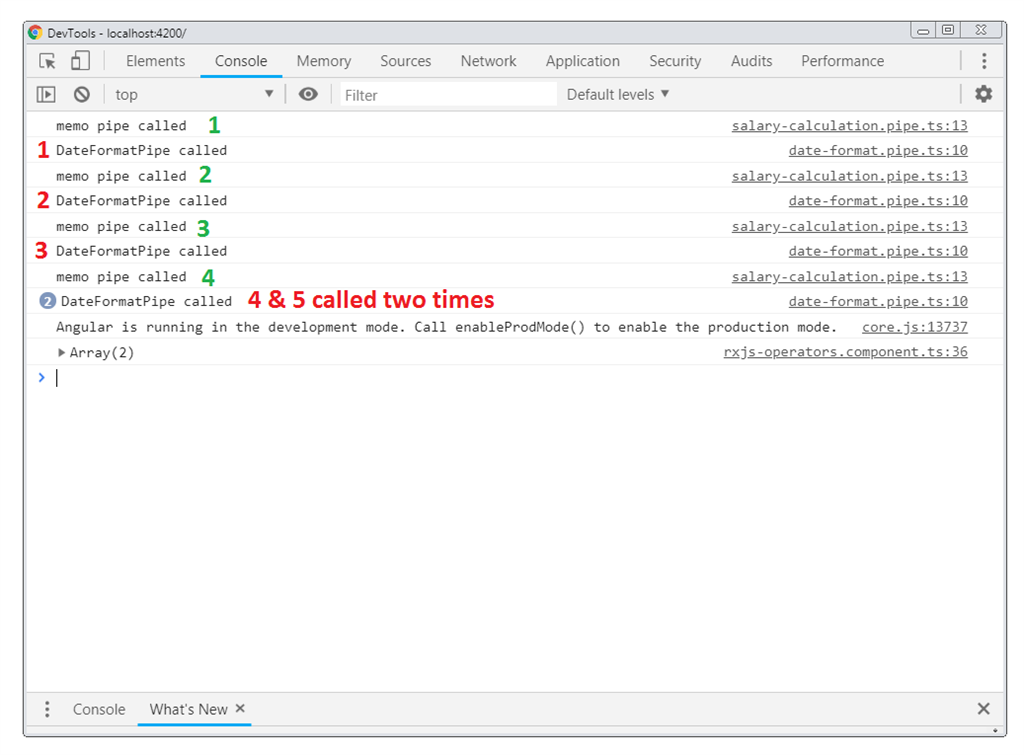1024x755 pixels.
Task: Clear the console with the no-entry icon
Action: tap(81, 94)
